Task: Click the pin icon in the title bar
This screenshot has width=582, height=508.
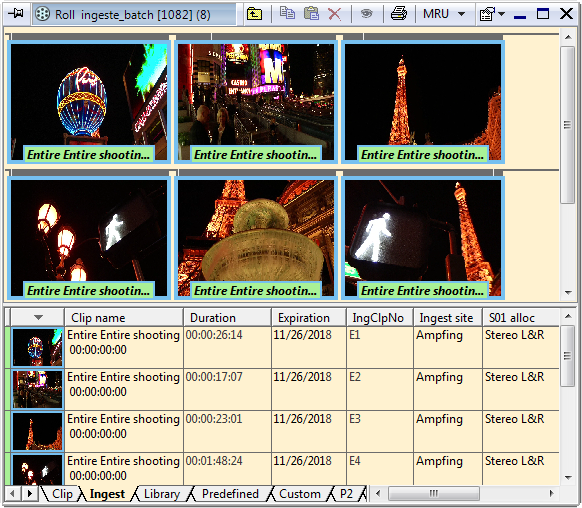Action: [x=16, y=14]
